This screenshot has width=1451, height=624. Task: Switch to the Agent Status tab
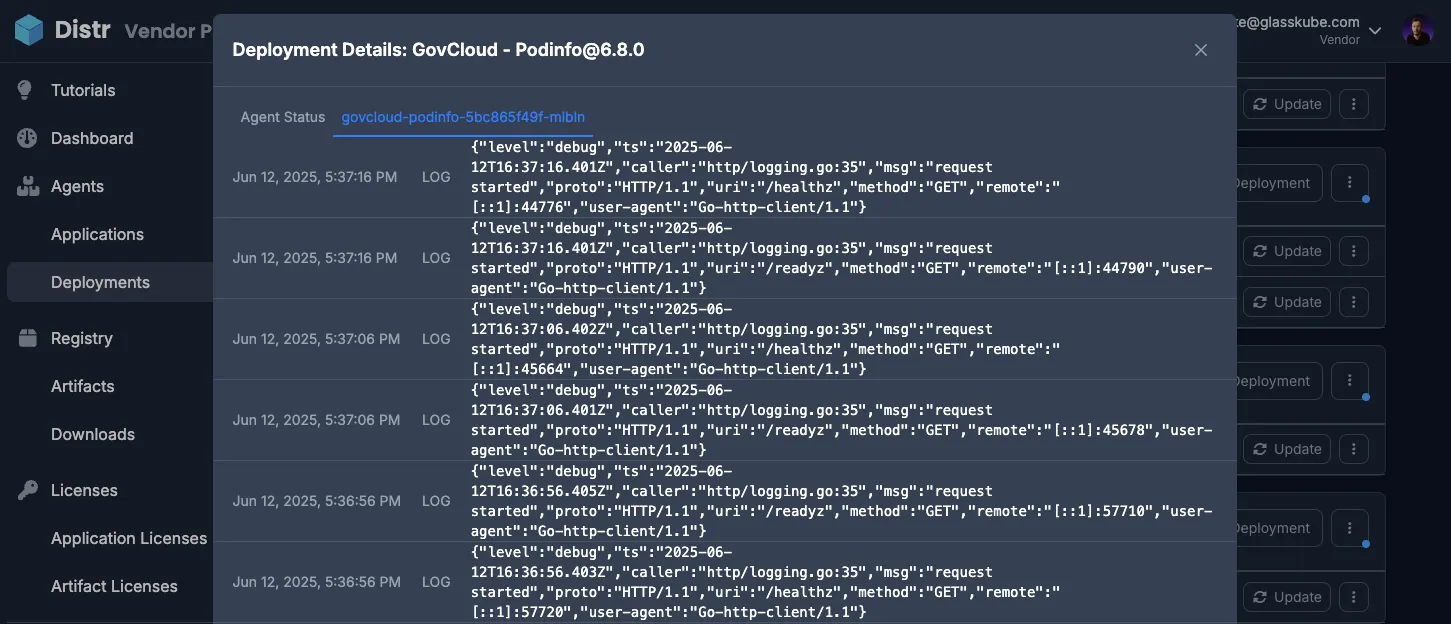pos(283,117)
